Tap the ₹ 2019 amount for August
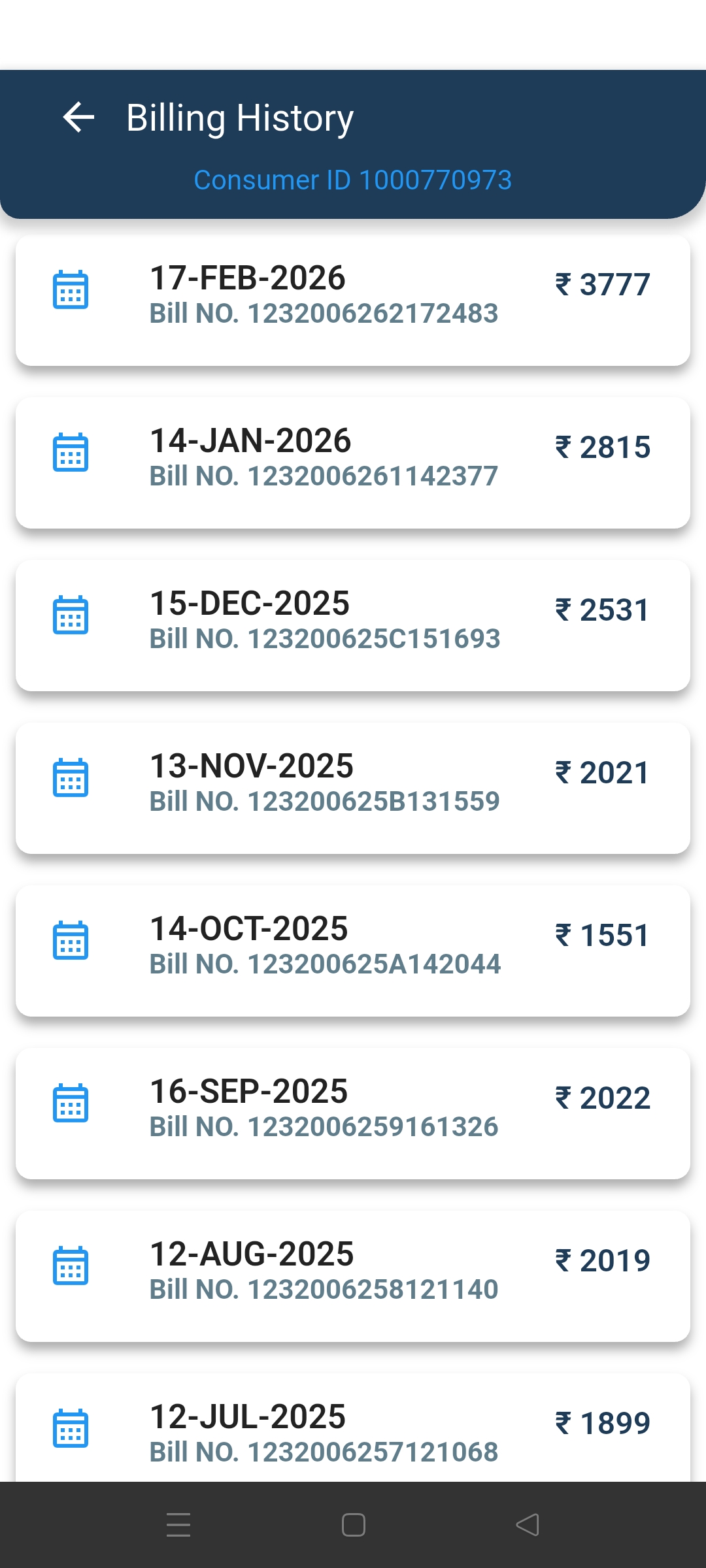Image resolution: width=706 pixels, height=1568 pixels. click(x=603, y=1261)
